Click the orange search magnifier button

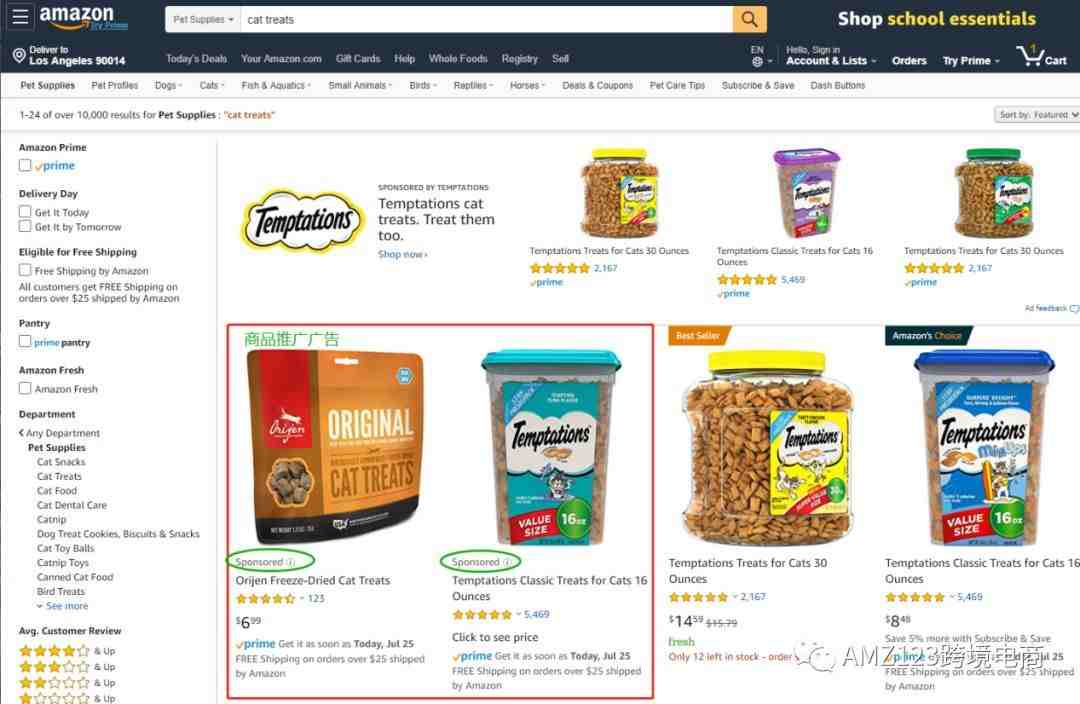749,19
